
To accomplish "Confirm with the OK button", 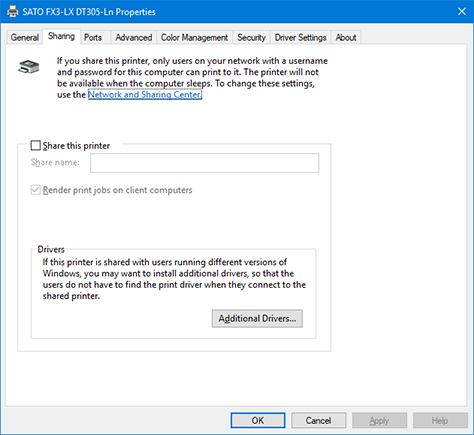I will coord(258,420).
